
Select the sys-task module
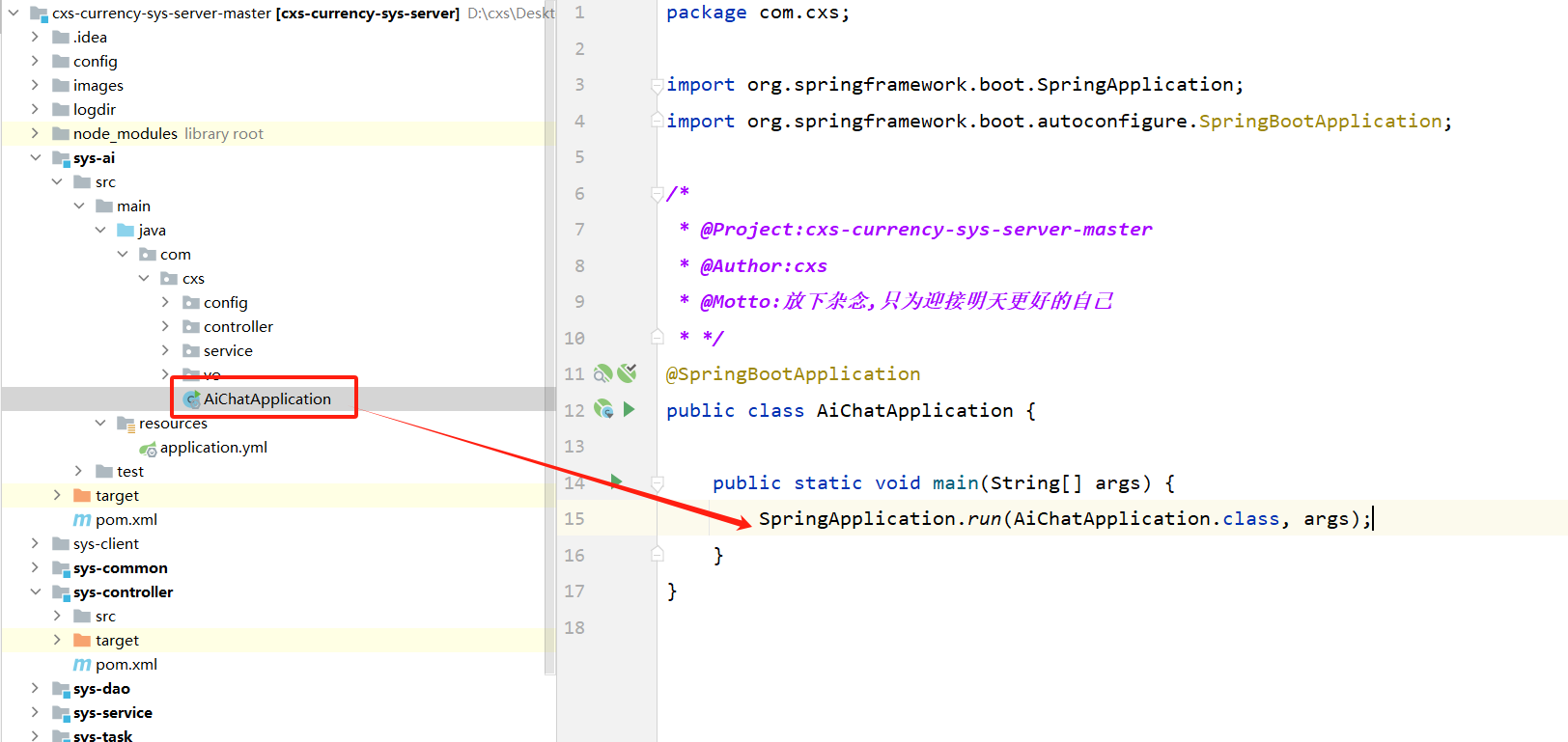coord(102,735)
